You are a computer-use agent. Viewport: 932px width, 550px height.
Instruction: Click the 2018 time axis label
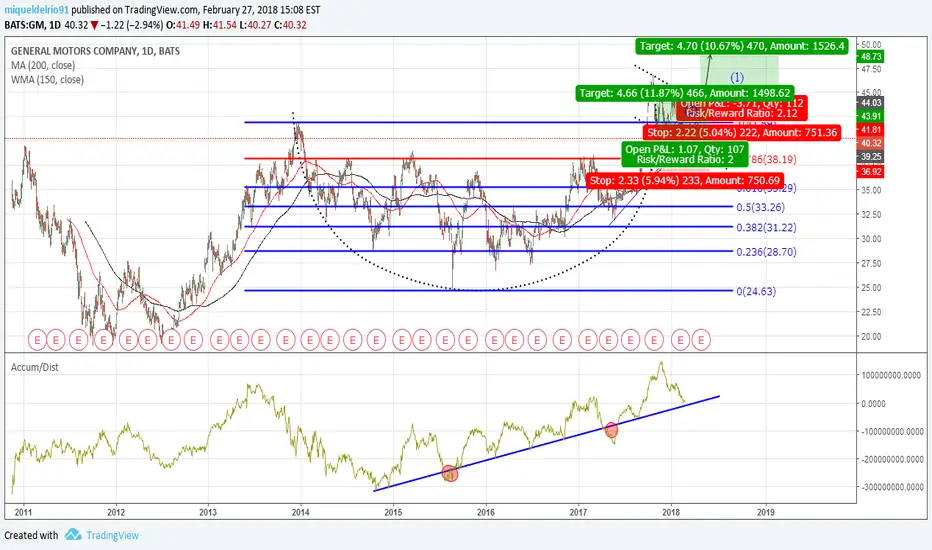[671, 512]
